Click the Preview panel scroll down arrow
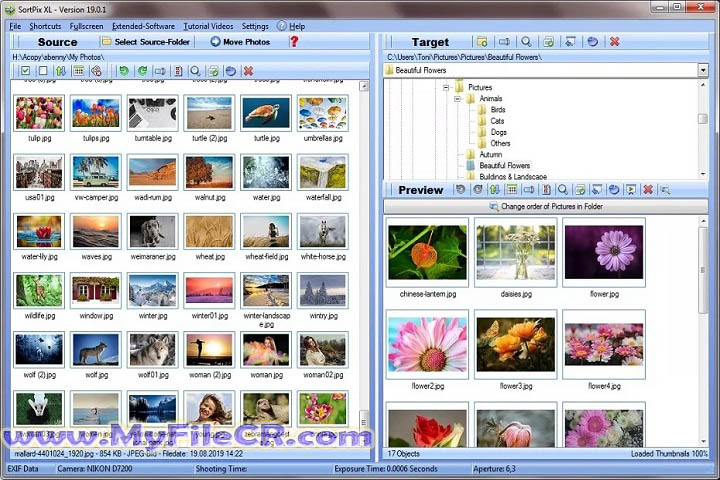720x480 pixels. pyautogui.click(x=703, y=442)
